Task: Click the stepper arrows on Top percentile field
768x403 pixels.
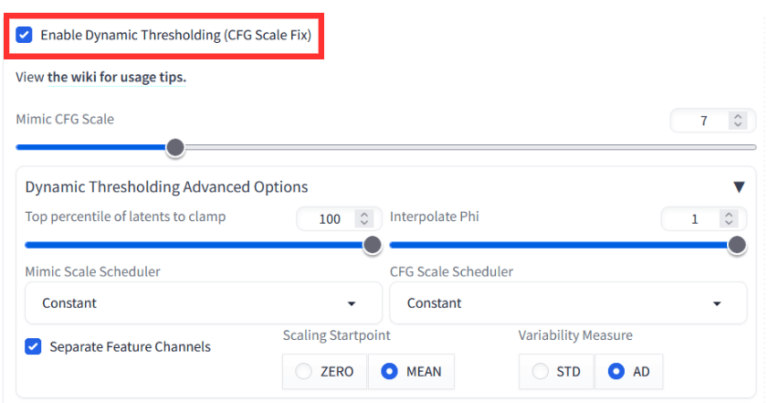Action: pyautogui.click(x=364, y=218)
